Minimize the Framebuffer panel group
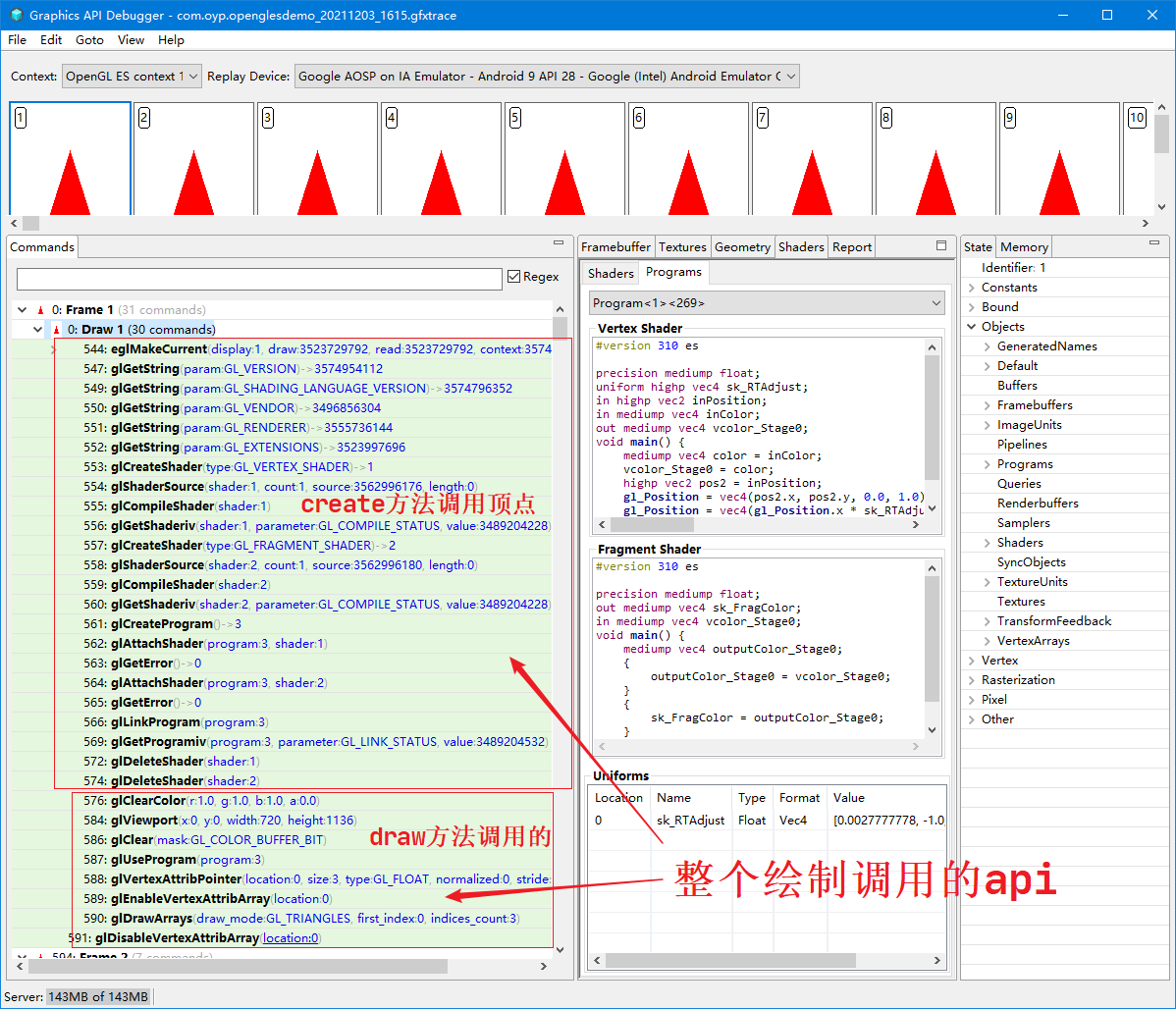 tap(943, 245)
